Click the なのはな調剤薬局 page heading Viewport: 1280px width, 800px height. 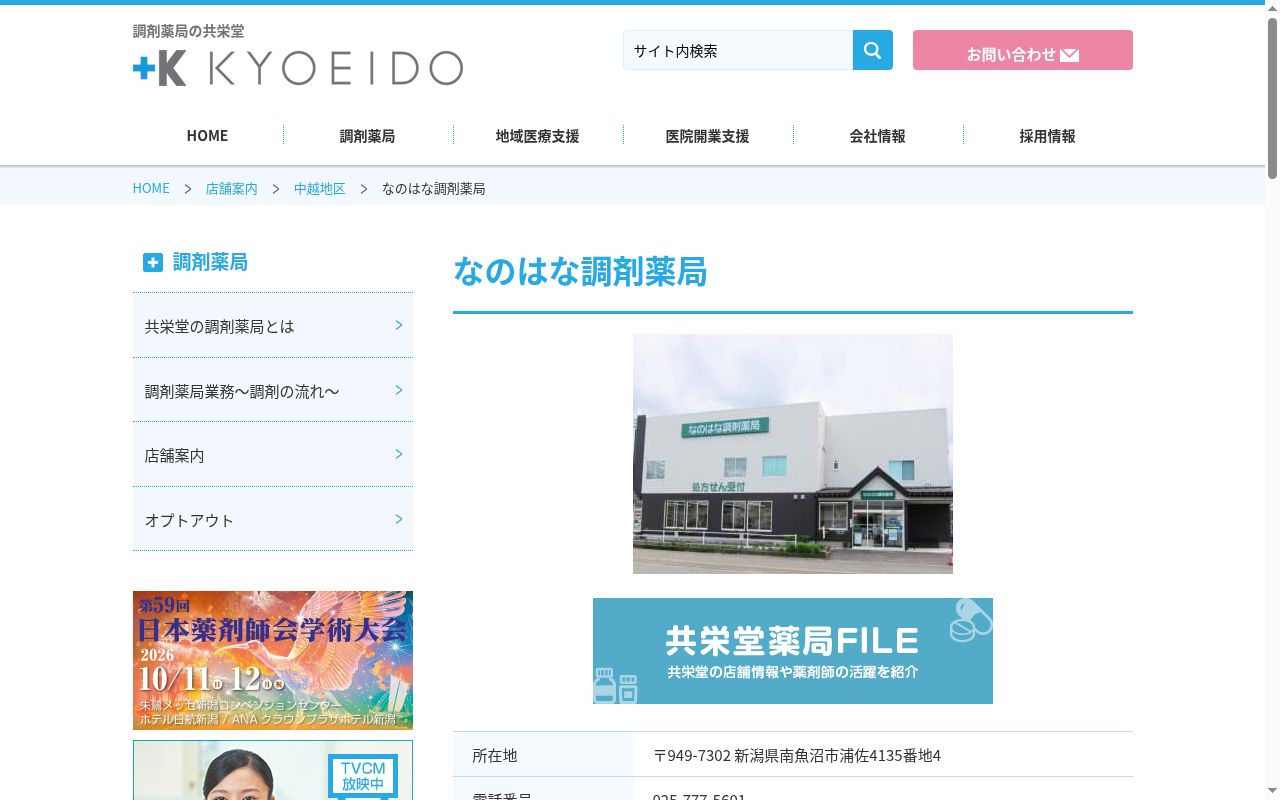click(580, 272)
